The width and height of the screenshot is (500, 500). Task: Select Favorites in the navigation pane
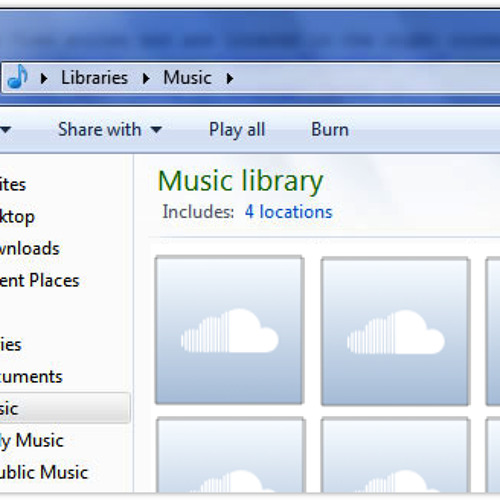coord(13,185)
